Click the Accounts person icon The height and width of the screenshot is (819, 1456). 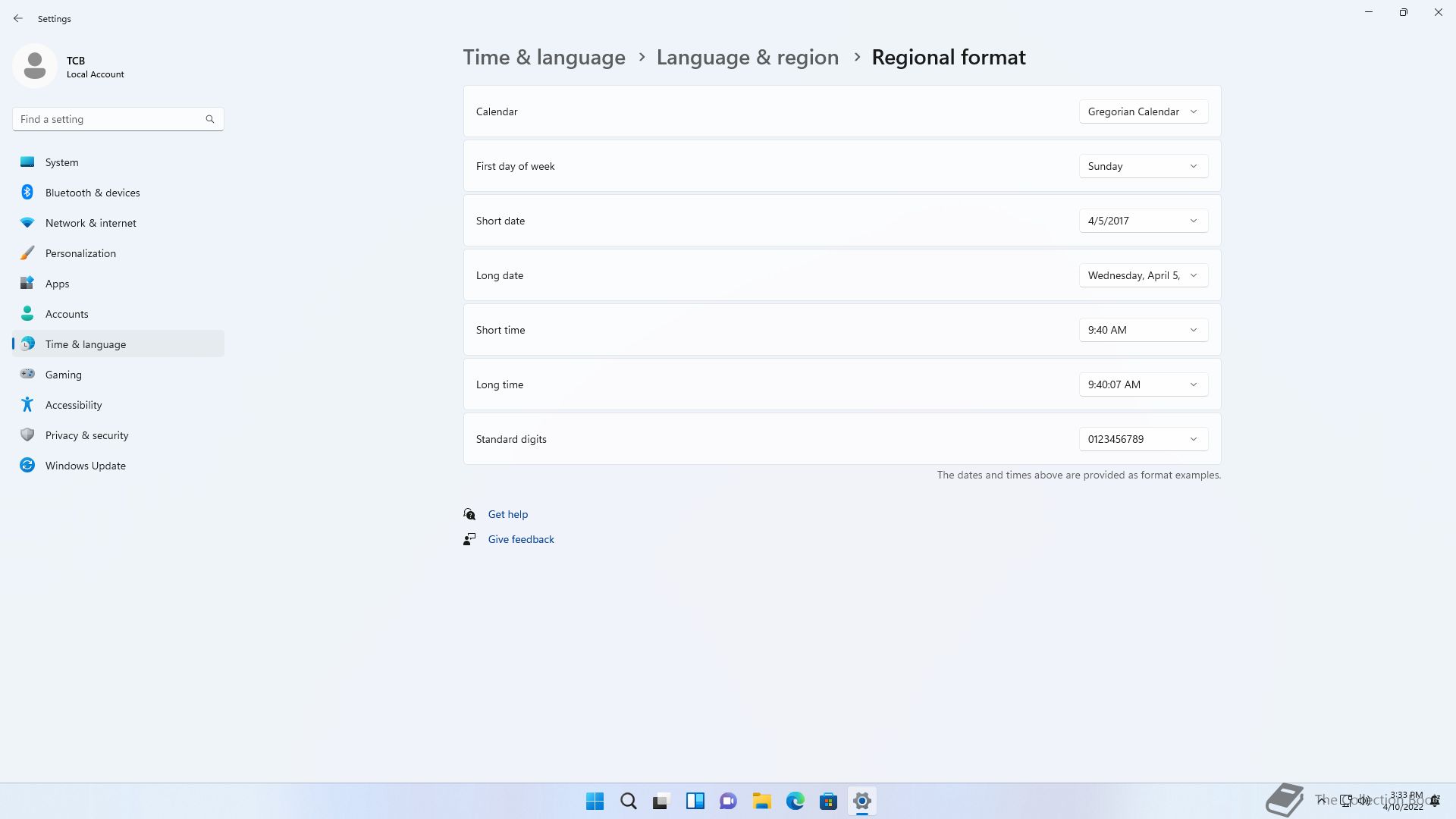tap(27, 313)
